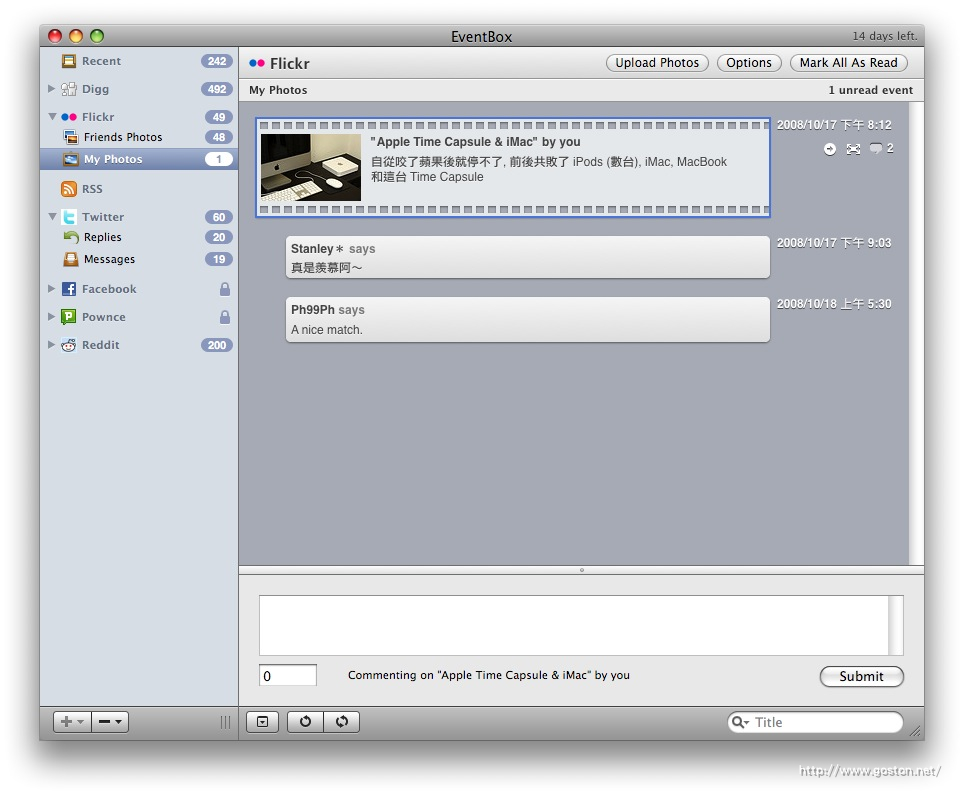Open the search field magnifier dropdown

[x=740, y=722]
